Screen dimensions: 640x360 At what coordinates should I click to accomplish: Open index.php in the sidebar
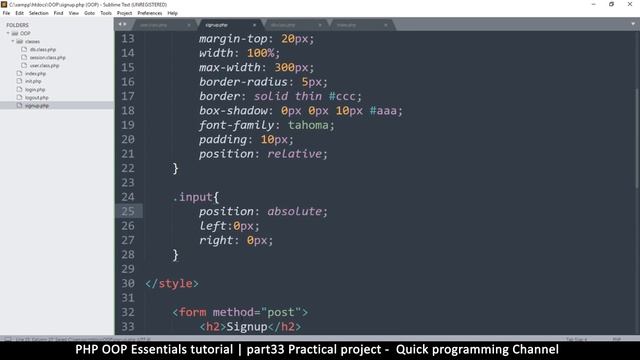point(36,73)
